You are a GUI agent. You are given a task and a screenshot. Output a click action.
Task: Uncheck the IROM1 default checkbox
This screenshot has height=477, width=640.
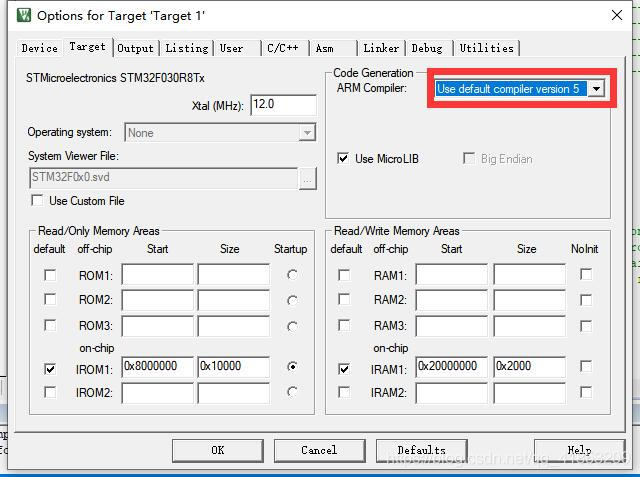click(50, 369)
